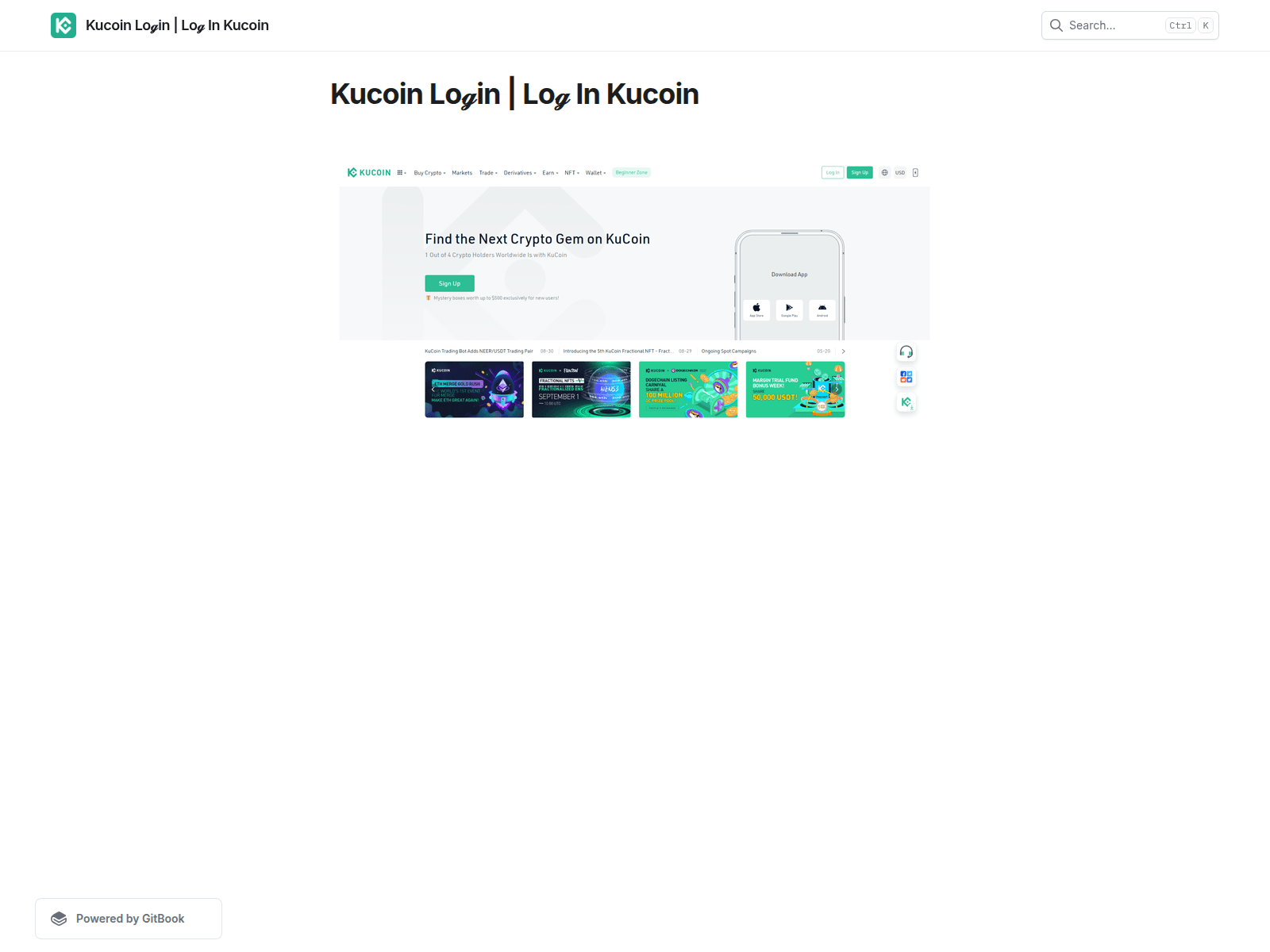Focus the Search field in the header

[1130, 25]
